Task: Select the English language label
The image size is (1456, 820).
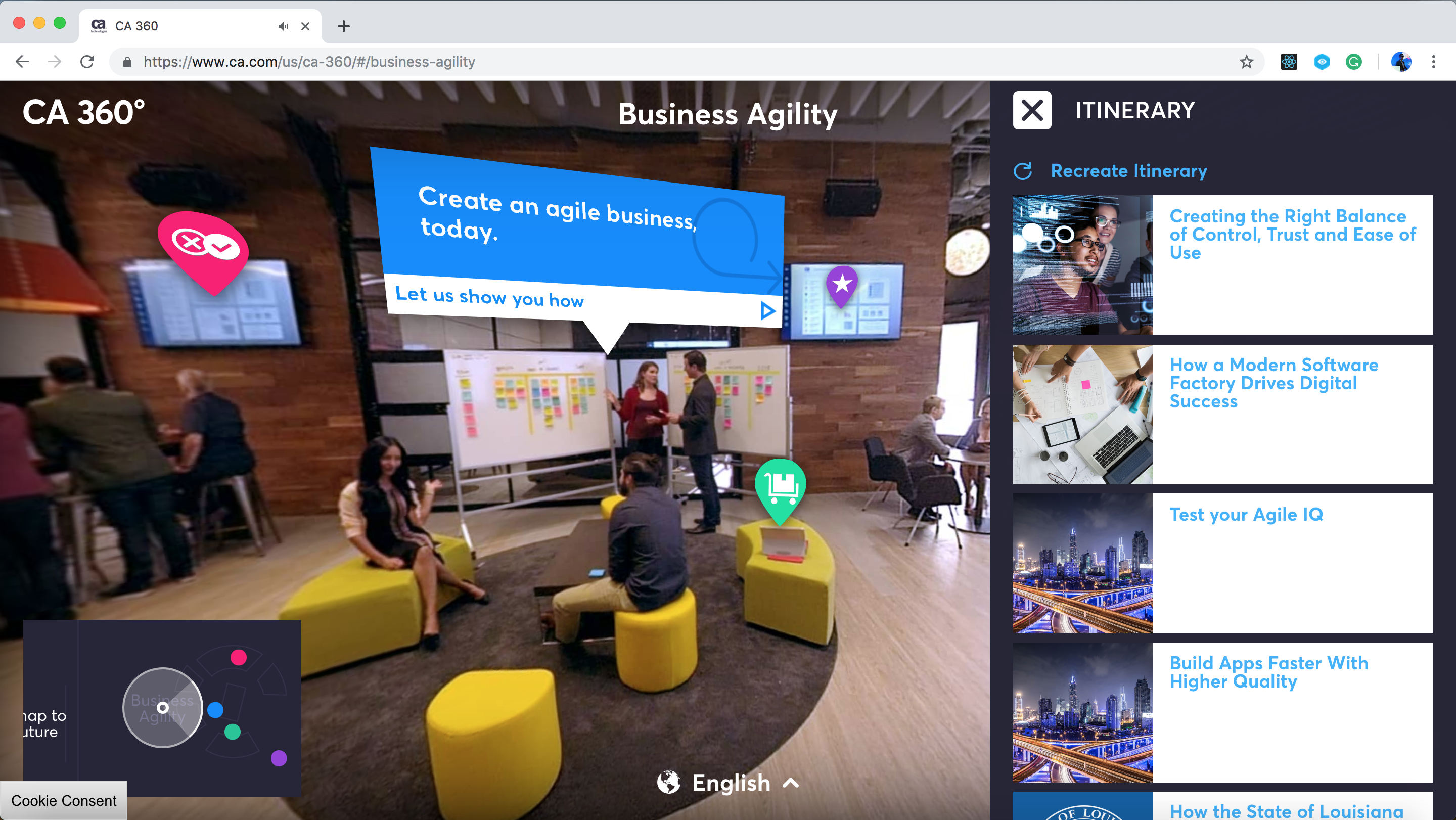Action: click(731, 783)
